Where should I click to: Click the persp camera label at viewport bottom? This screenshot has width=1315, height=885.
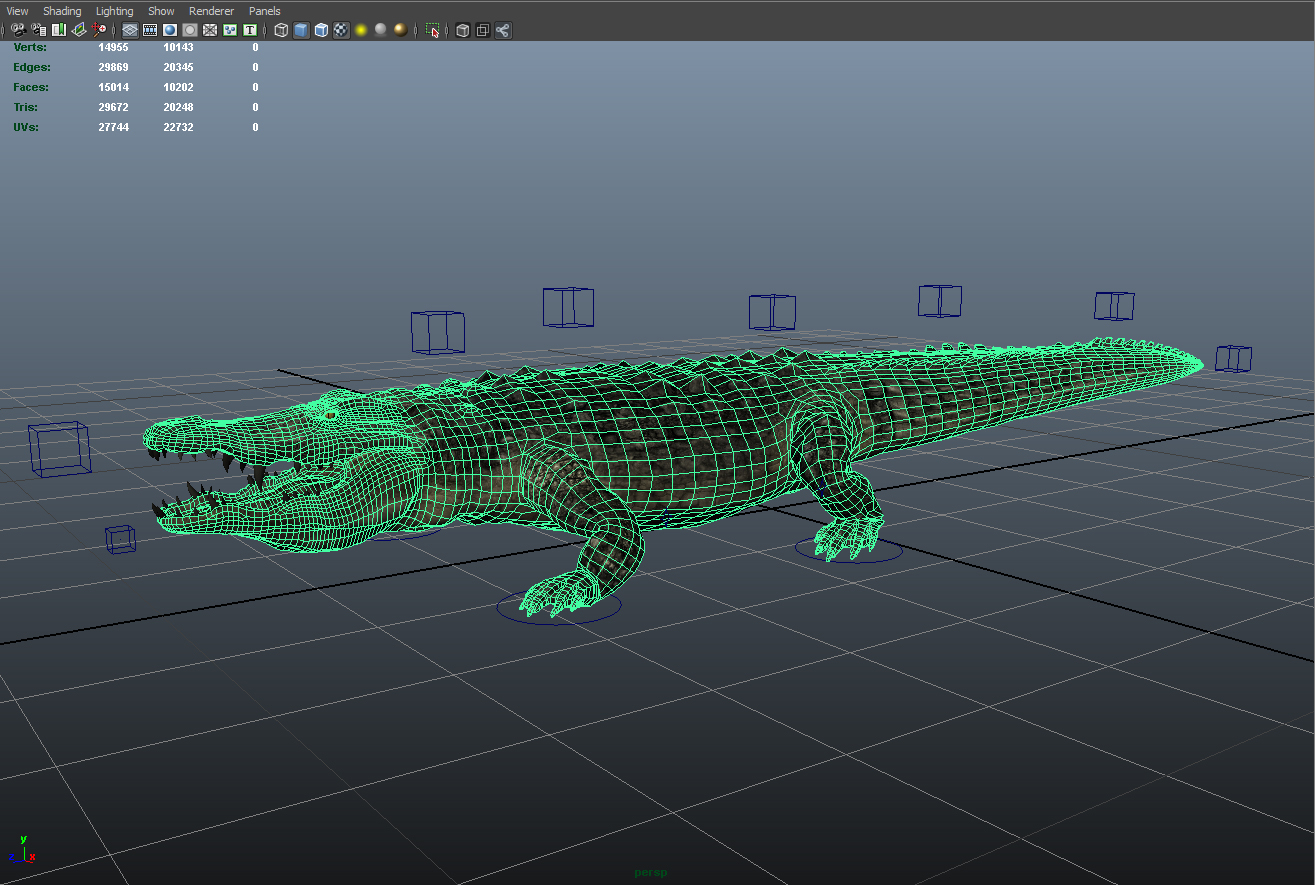(650, 872)
